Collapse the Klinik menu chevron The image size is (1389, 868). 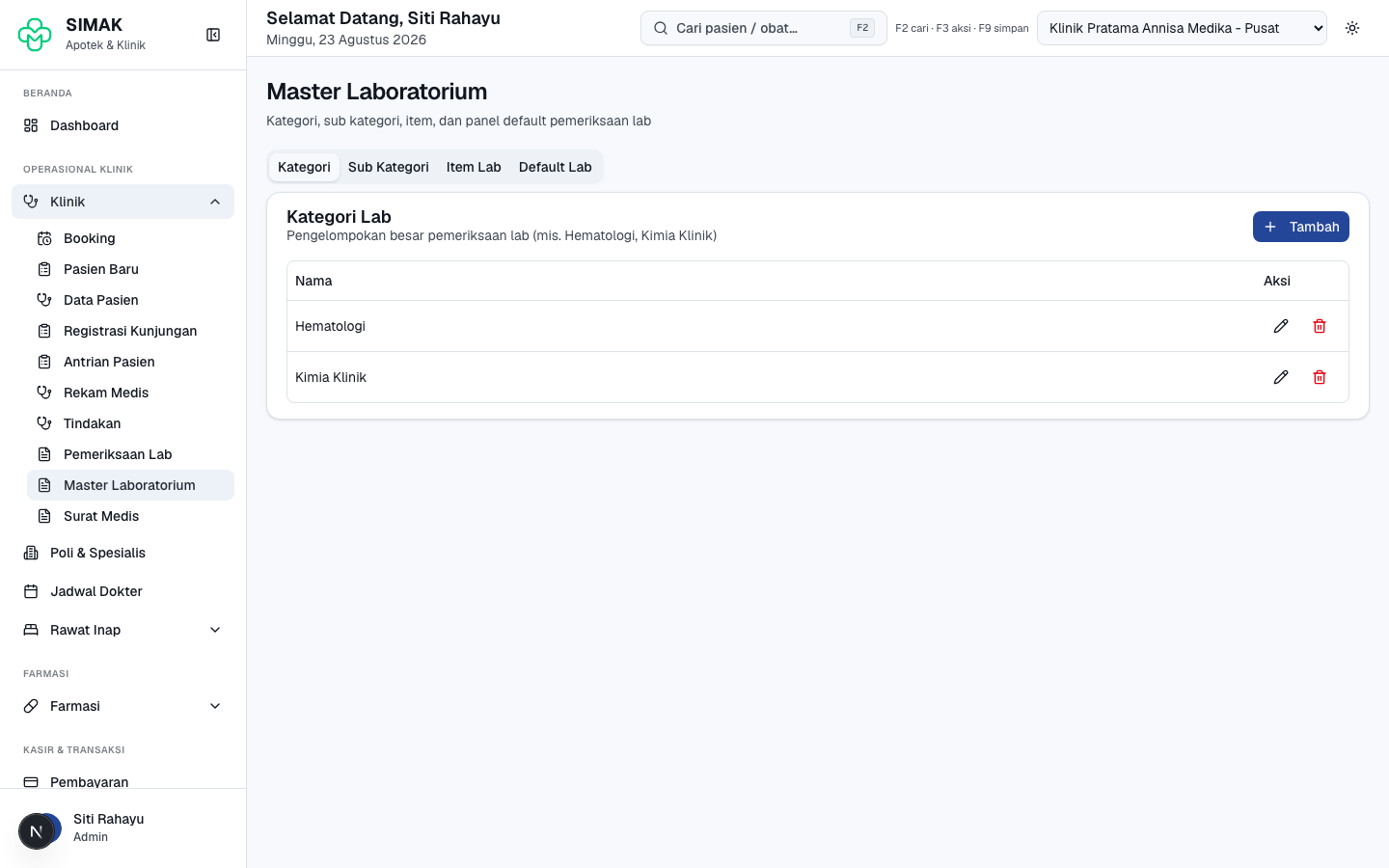[x=215, y=202]
